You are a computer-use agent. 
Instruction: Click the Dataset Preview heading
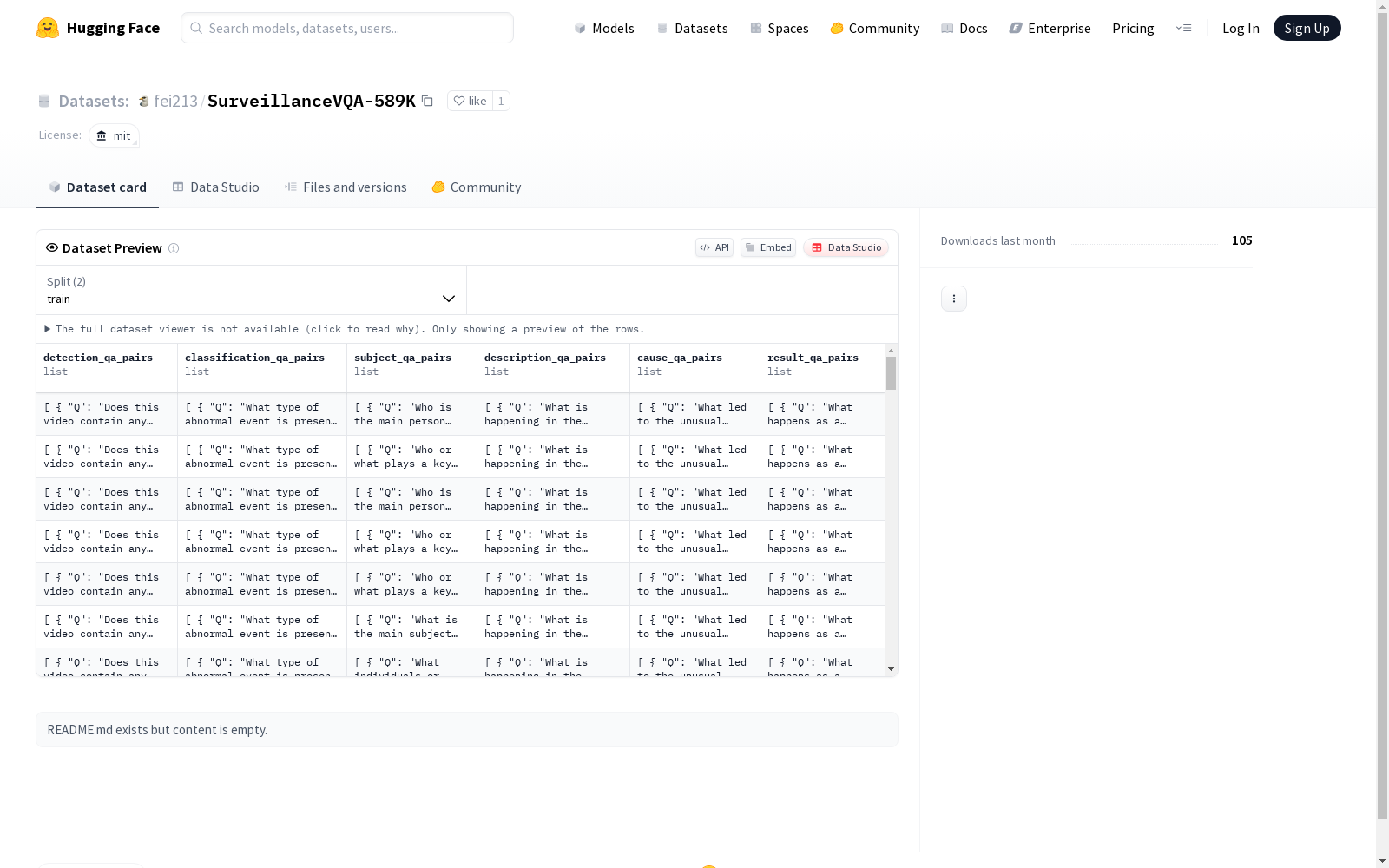(112, 248)
